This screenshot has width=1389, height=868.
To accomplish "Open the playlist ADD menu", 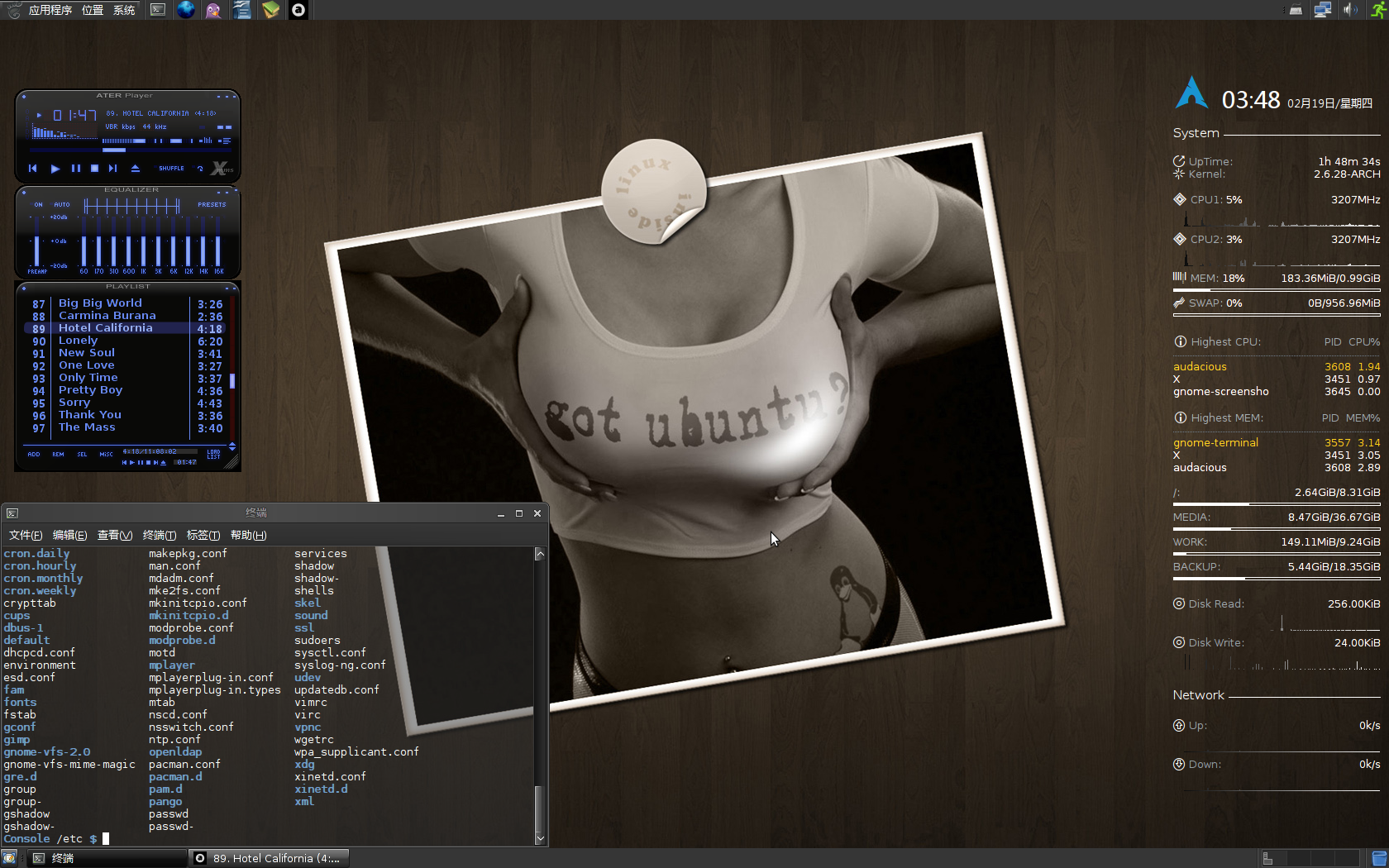I will click(34, 454).
